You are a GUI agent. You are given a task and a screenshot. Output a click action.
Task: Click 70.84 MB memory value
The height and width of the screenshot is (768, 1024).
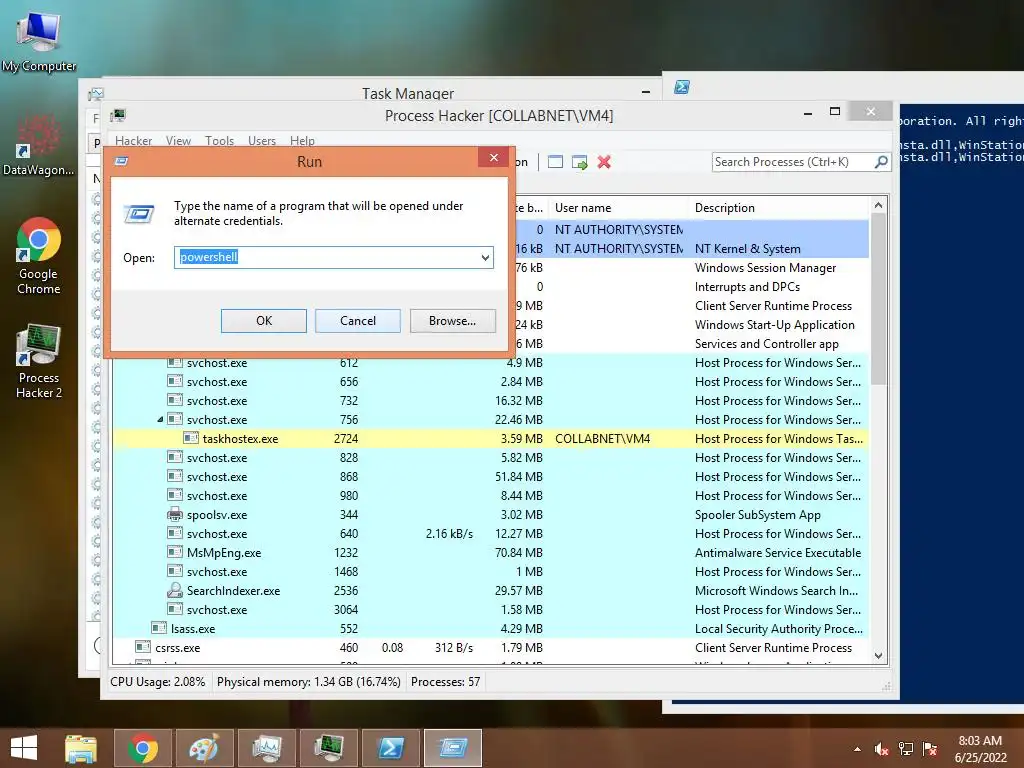click(x=519, y=552)
